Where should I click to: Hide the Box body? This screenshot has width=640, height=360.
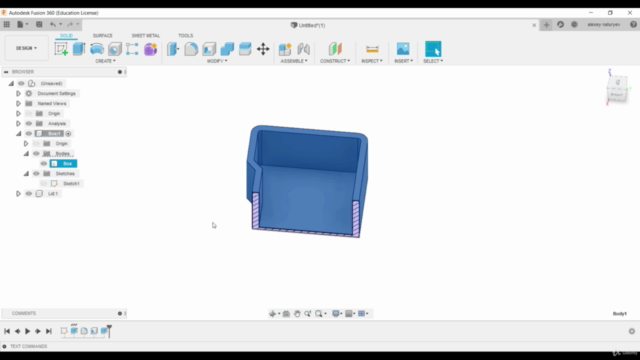[44, 164]
